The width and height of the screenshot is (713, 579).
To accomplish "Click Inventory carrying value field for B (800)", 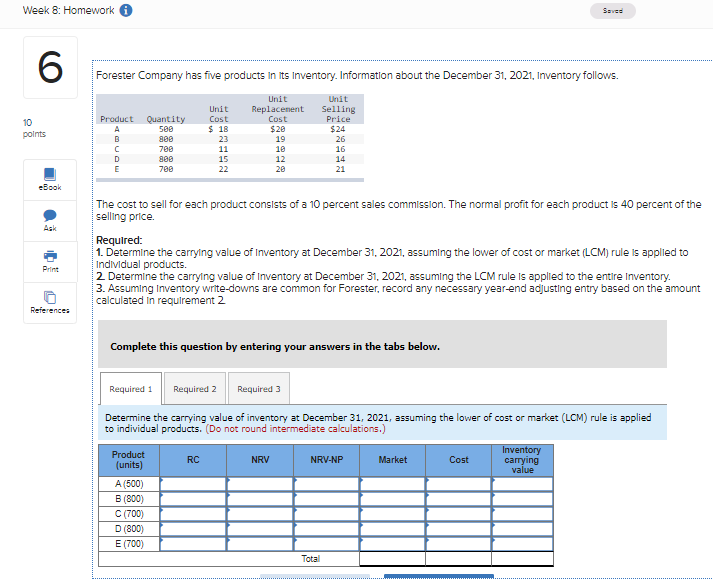I will pos(522,499).
